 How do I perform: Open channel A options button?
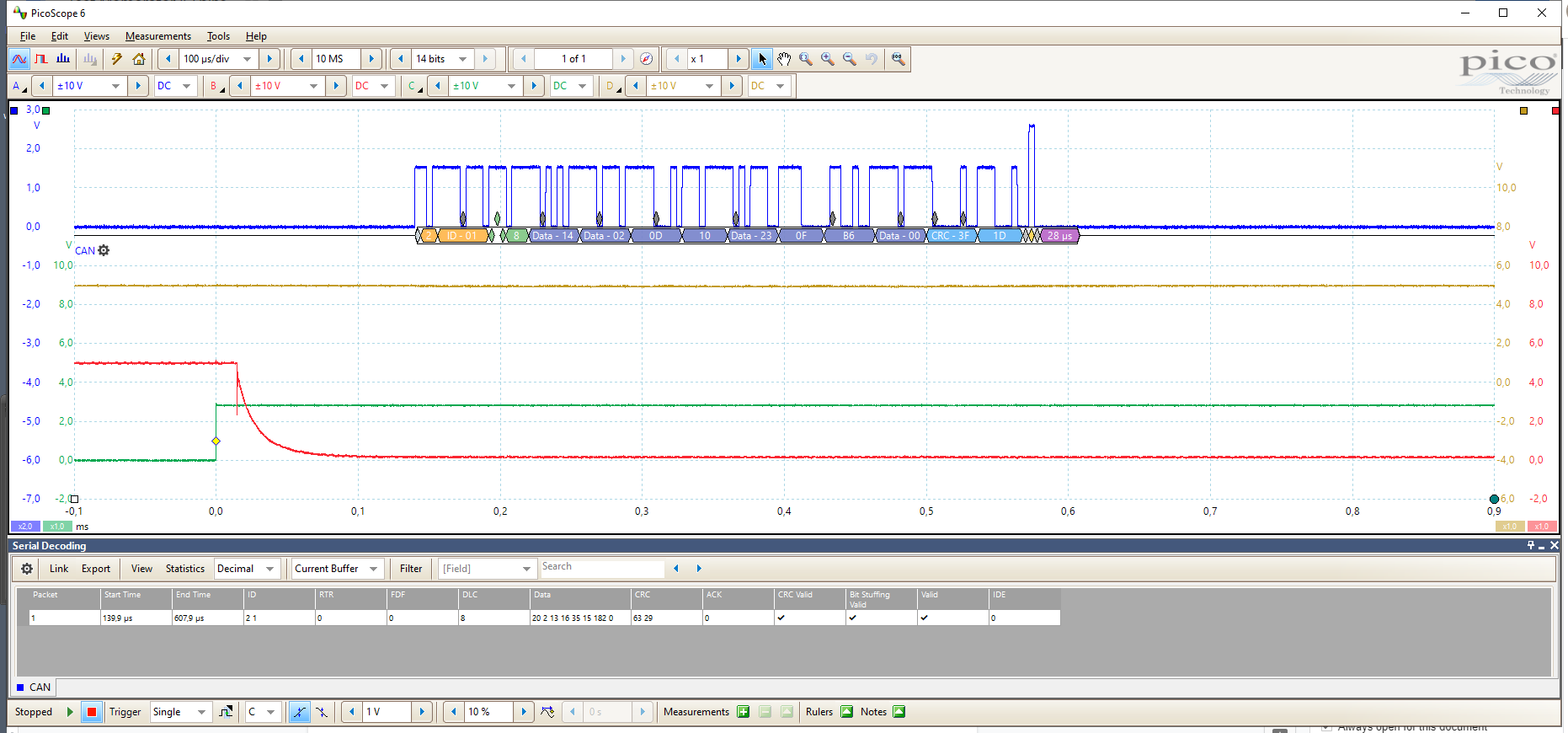pos(19,86)
